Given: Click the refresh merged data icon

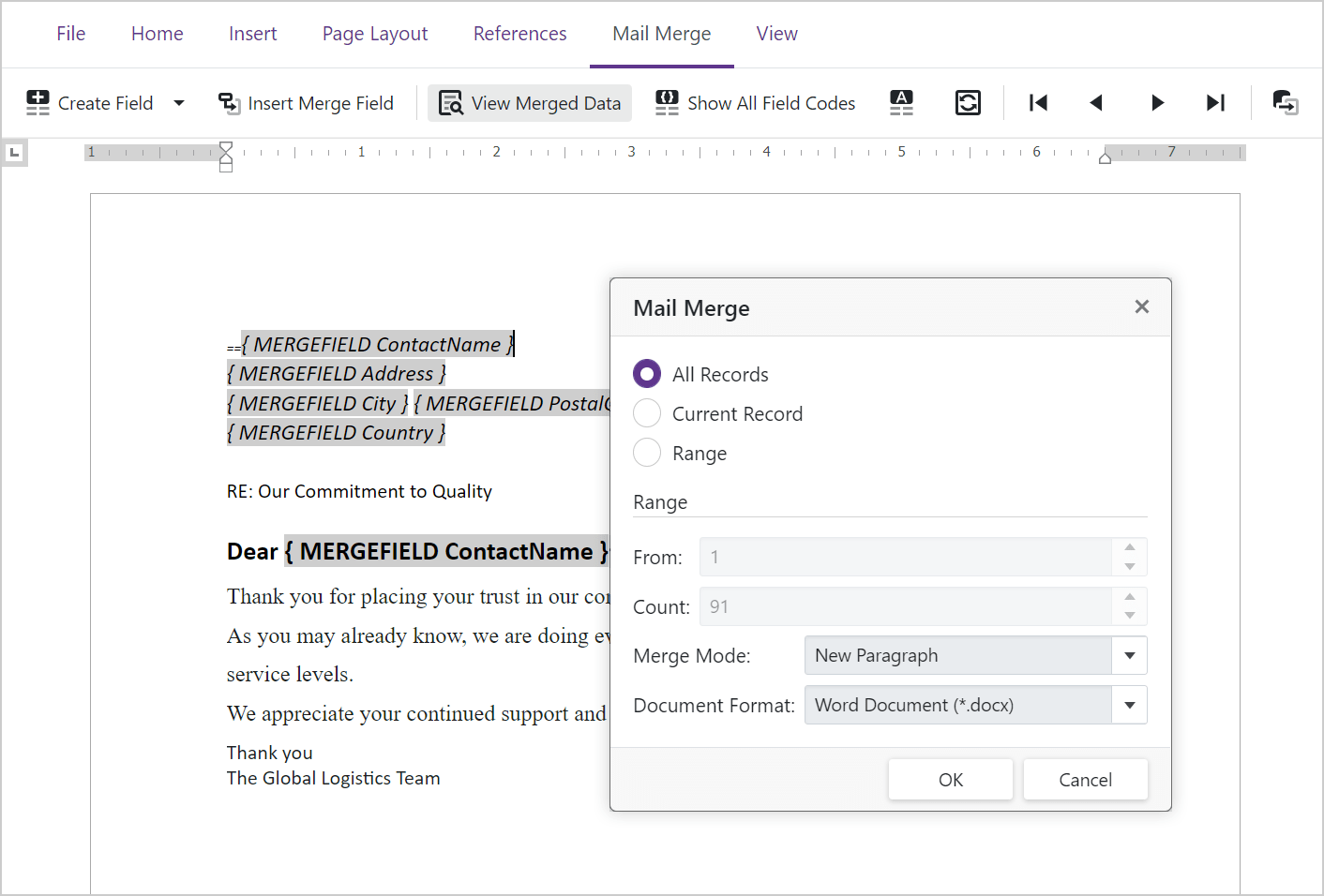Looking at the screenshot, I should [x=969, y=103].
